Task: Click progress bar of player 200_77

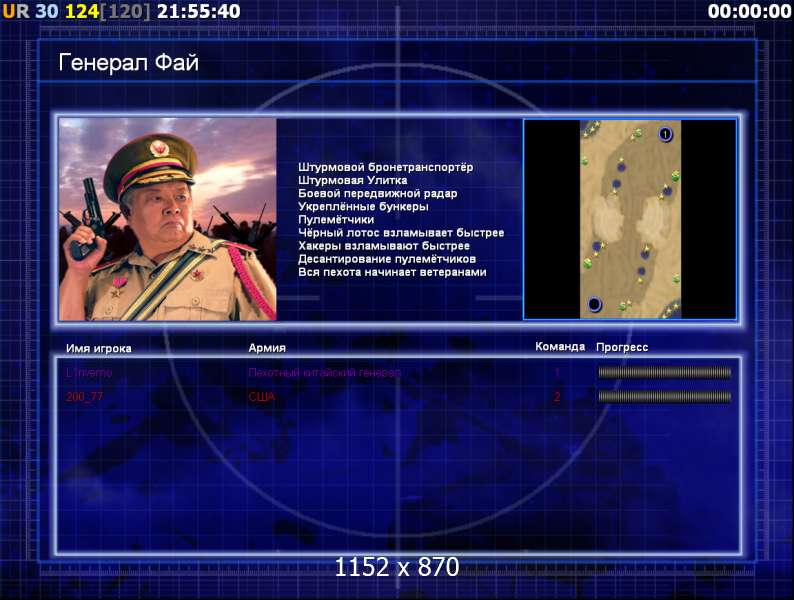Action: (x=664, y=396)
